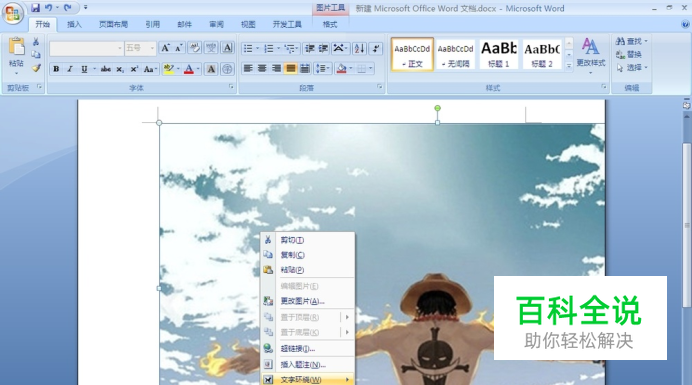Open line spacing dropdown
692x385 pixels.
[x=323, y=69]
